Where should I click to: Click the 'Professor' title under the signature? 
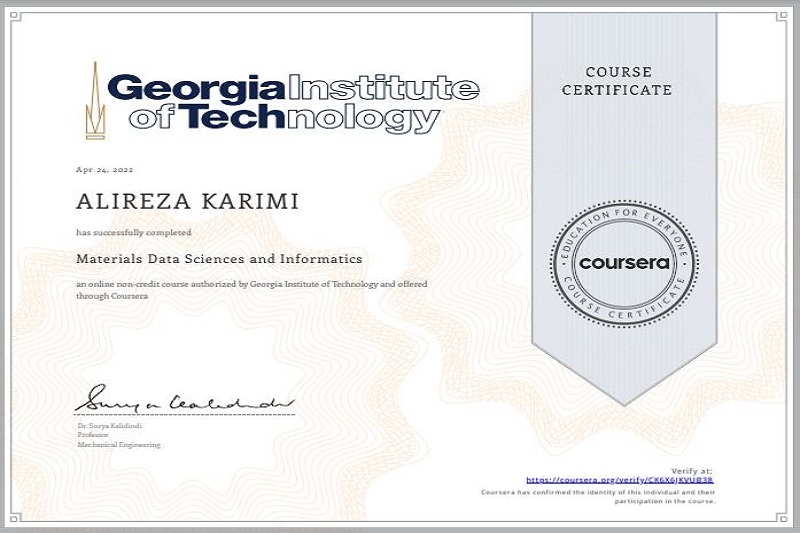(93, 435)
